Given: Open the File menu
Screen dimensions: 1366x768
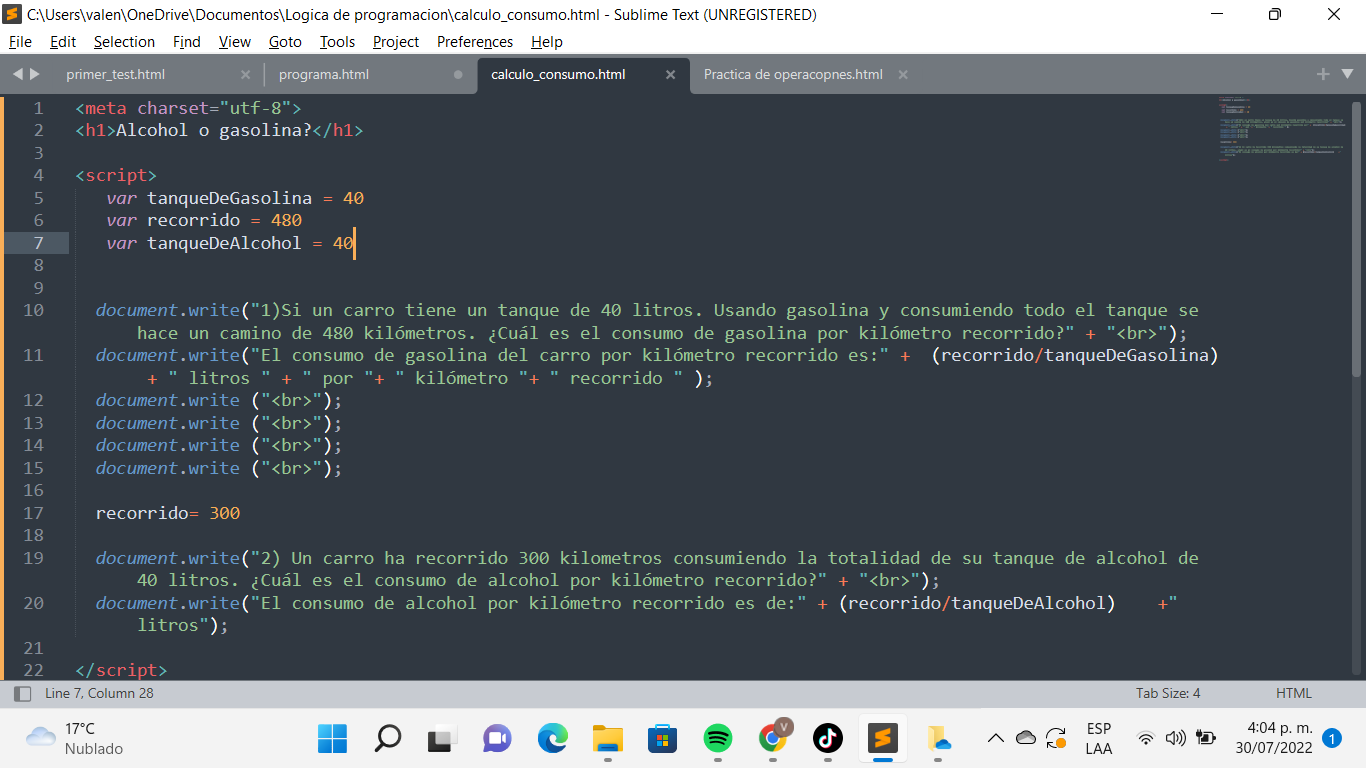Looking at the screenshot, I should (20, 42).
